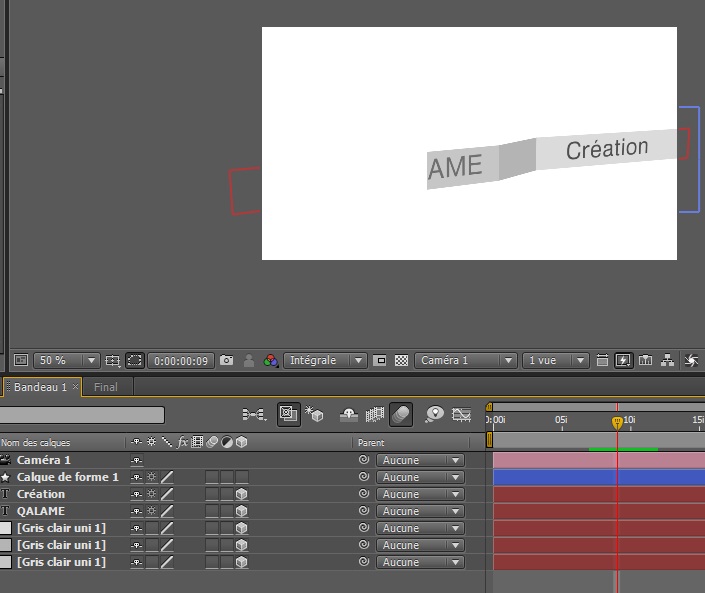Open Parent dropdown for Caméra 1 layer
The image size is (705, 593).
(420, 460)
